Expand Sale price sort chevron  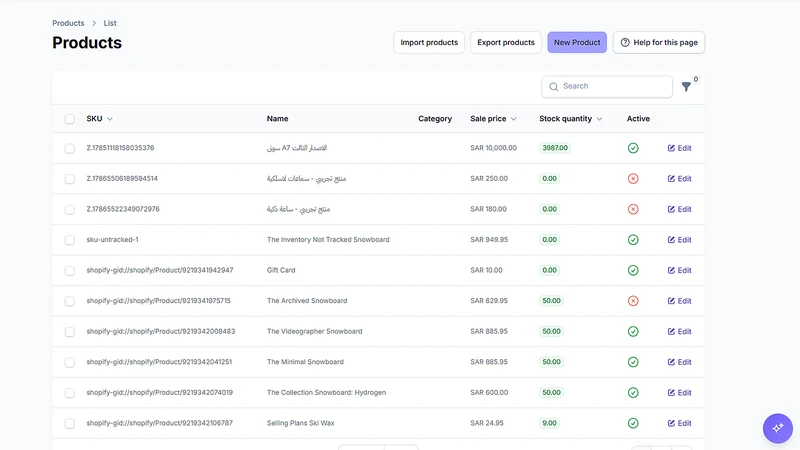tap(514, 119)
